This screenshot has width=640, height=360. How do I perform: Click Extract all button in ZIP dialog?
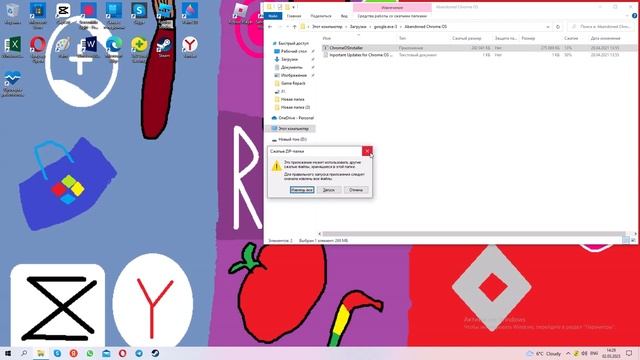pyautogui.click(x=302, y=190)
